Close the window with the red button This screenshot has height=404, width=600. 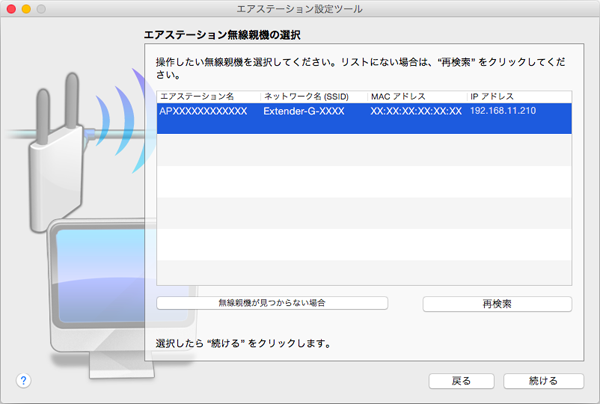pos(11,9)
